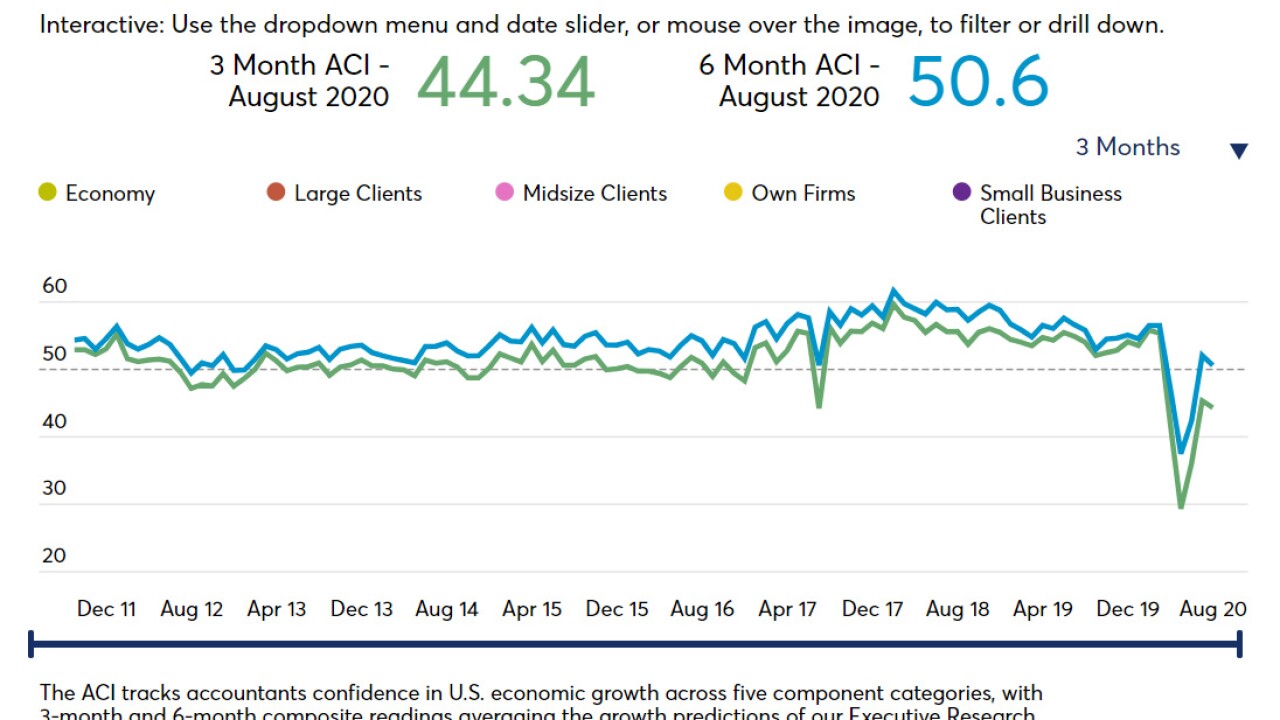The height and width of the screenshot is (720, 1280).
Task: Click the Small Business Clients purple dot
Action: pos(962,193)
